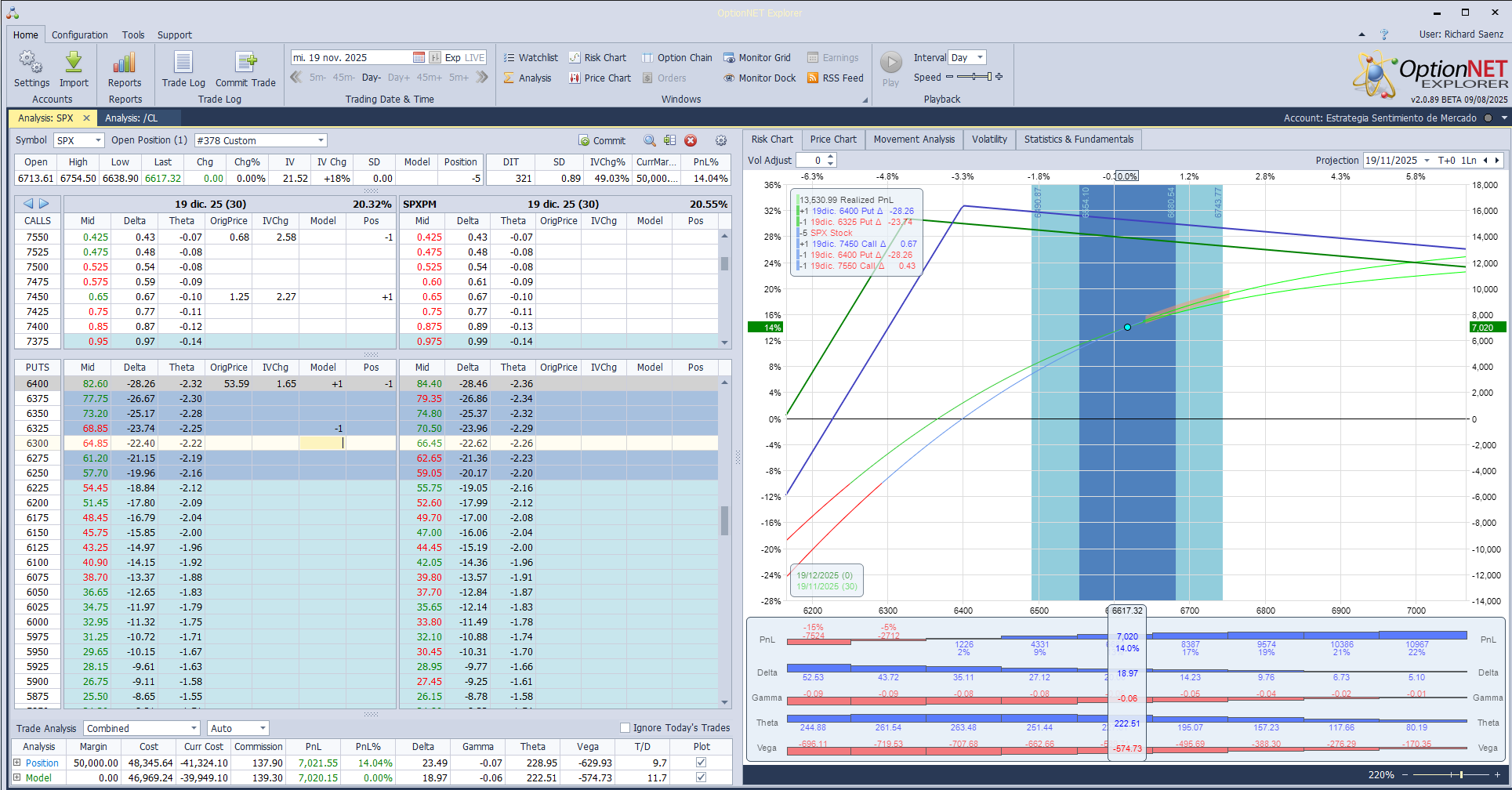Expand the Position analysis row
This screenshot has width=1512, height=790.
click(x=17, y=763)
